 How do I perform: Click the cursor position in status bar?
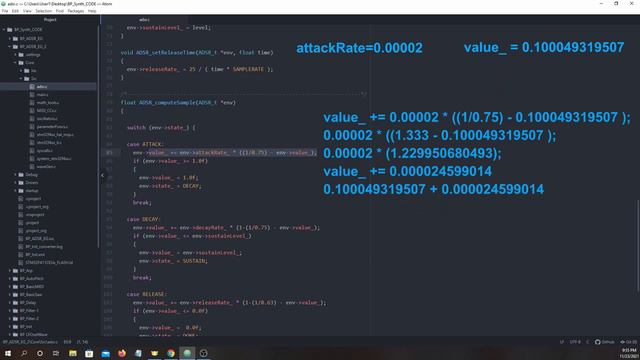[x=82, y=342]
